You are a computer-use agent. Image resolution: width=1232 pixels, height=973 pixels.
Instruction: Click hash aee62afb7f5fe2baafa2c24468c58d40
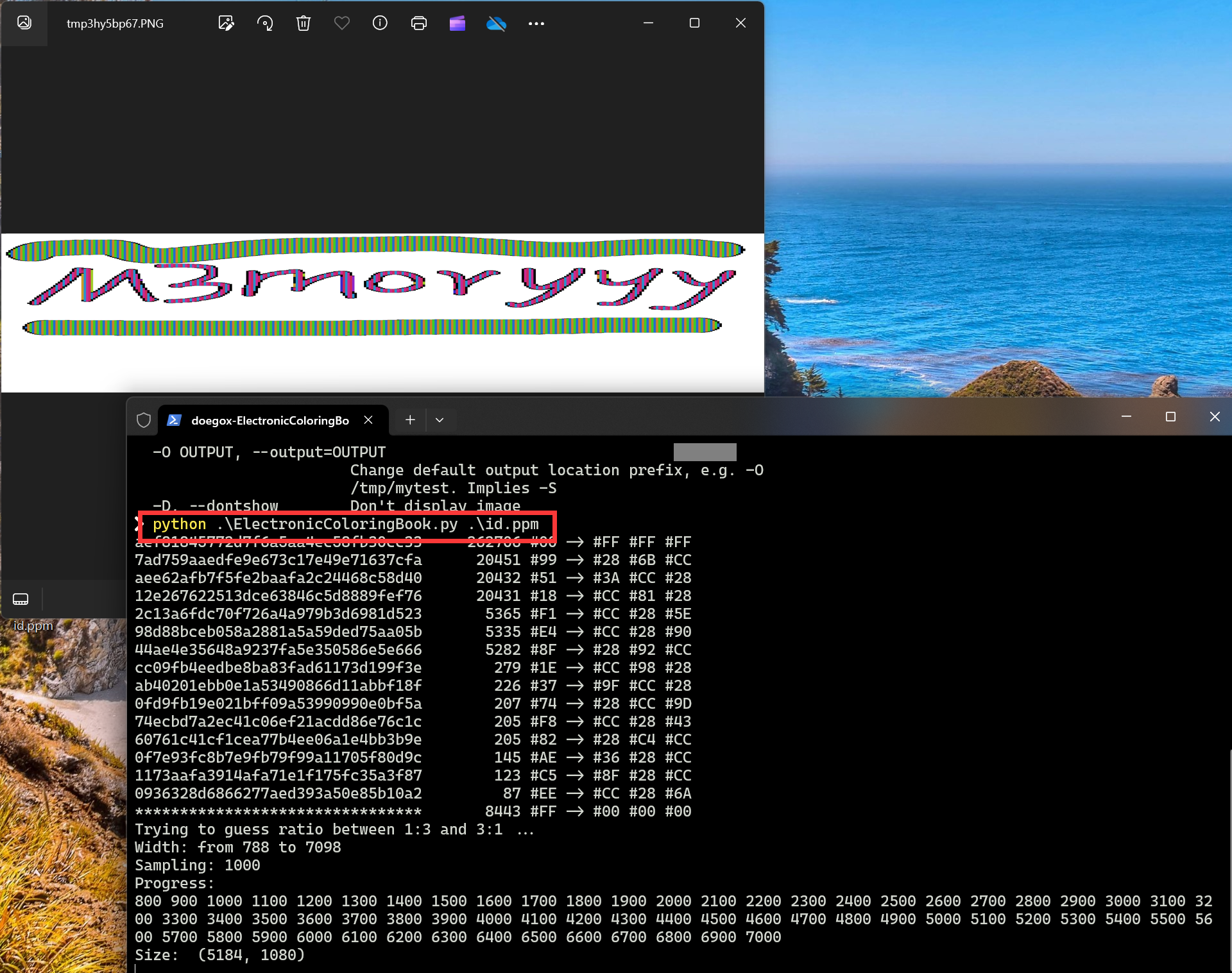pos(278,578)
